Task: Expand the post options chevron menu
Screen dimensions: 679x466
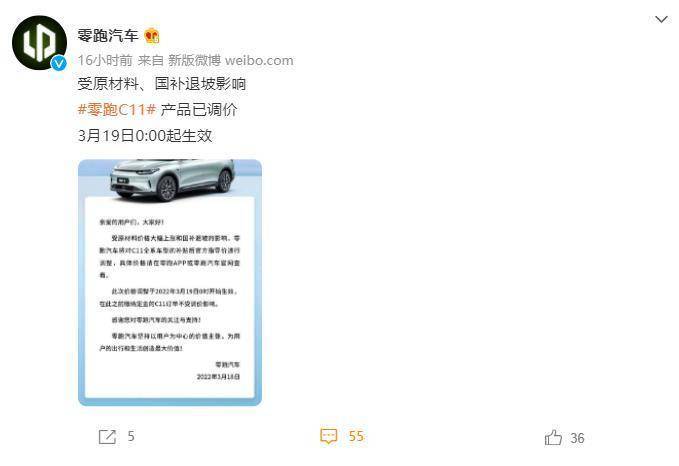Action: (x=661, y=19)
